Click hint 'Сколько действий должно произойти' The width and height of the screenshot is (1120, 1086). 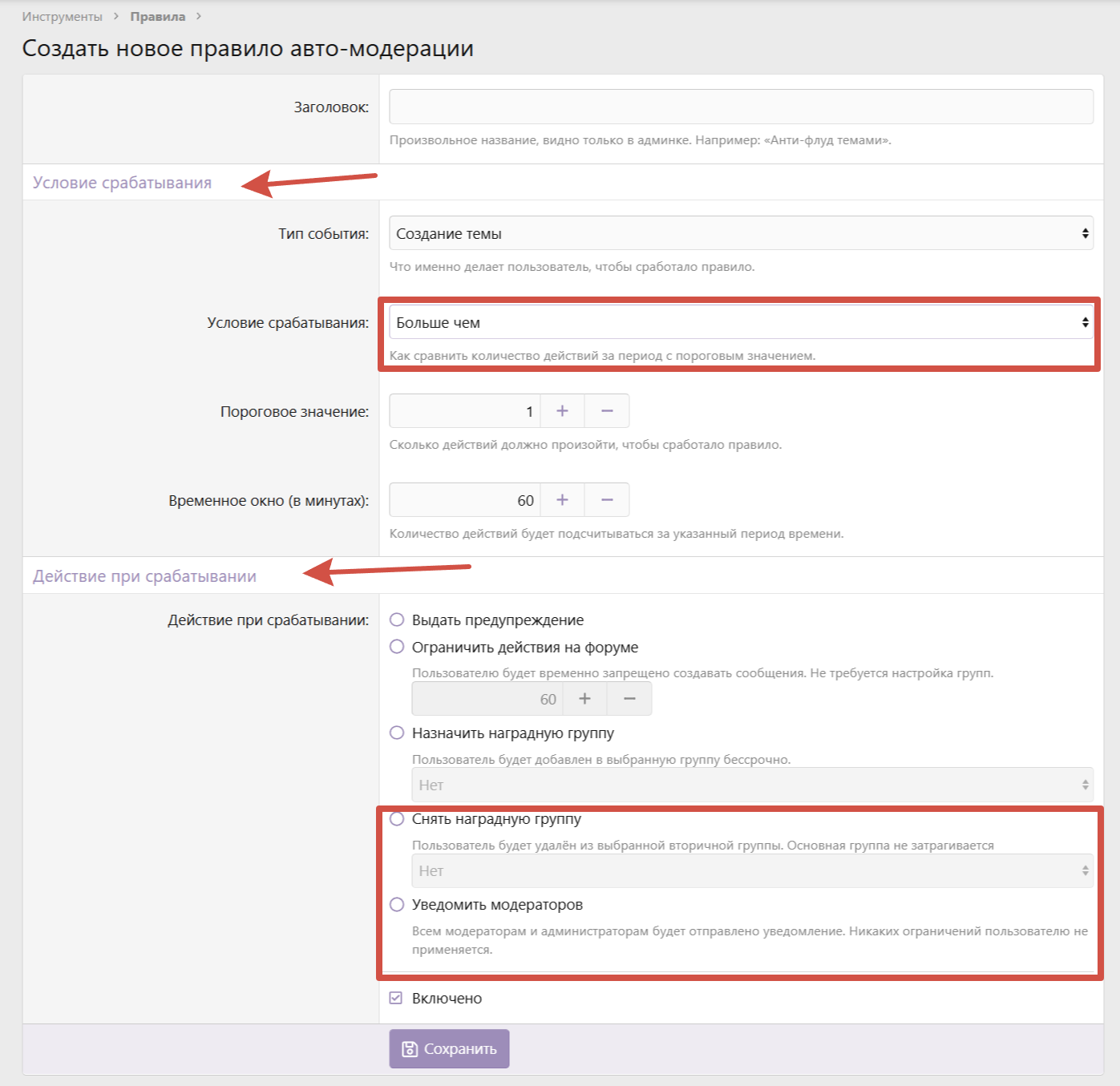(x=586, y=445)
